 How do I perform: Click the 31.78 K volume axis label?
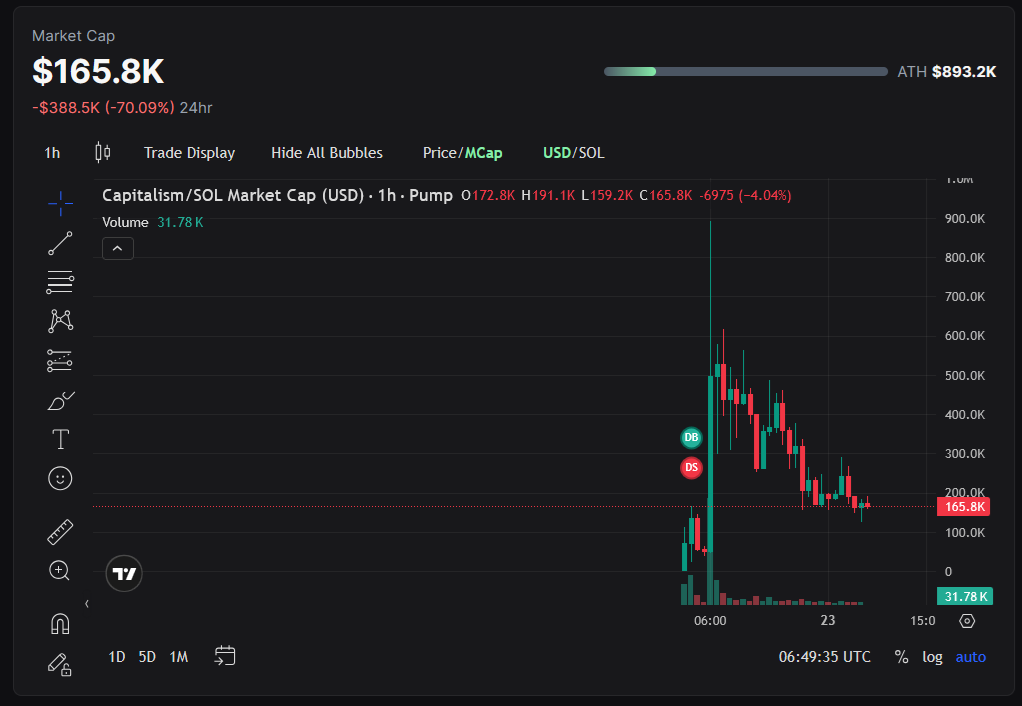(965, 596)
